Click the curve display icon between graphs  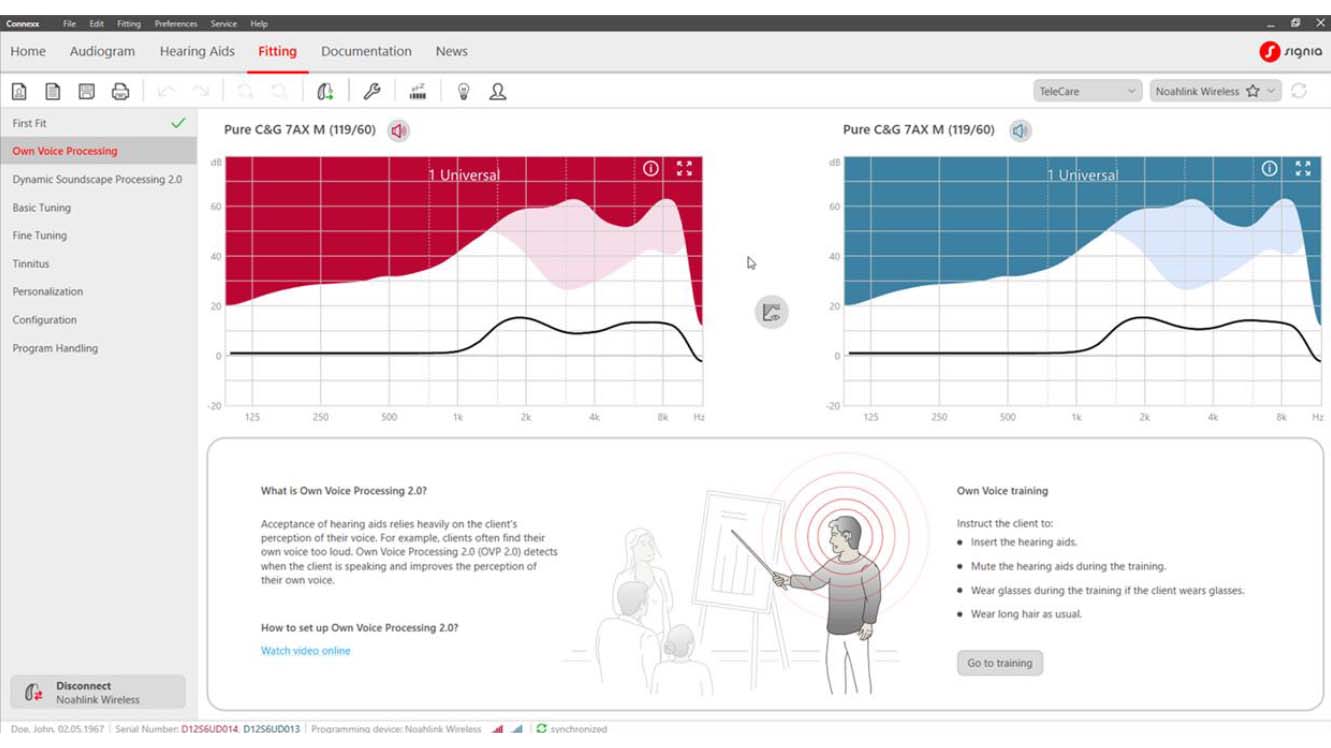pos(771,312)
